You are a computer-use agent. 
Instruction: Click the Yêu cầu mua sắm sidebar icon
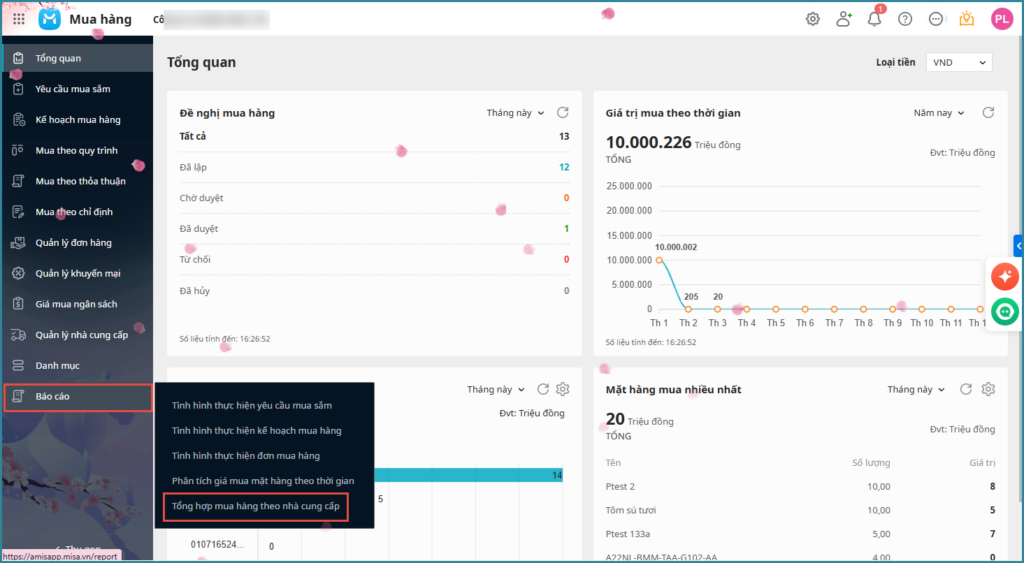[x=18, y=89]
